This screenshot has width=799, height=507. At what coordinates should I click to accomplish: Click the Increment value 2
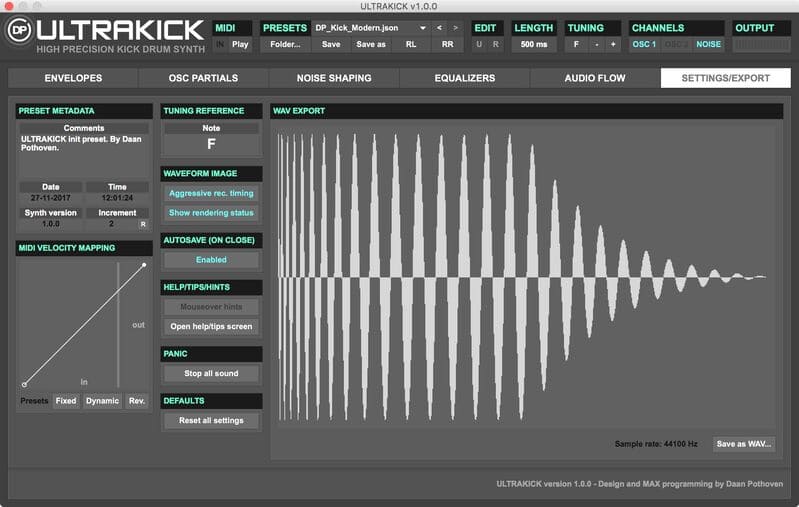[111, 224]
